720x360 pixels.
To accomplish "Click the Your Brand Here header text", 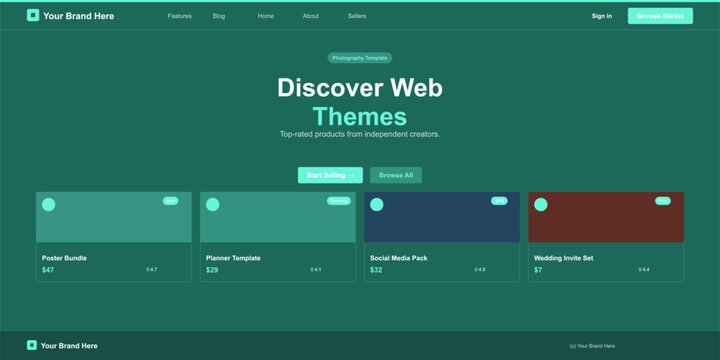I will 79,16.
